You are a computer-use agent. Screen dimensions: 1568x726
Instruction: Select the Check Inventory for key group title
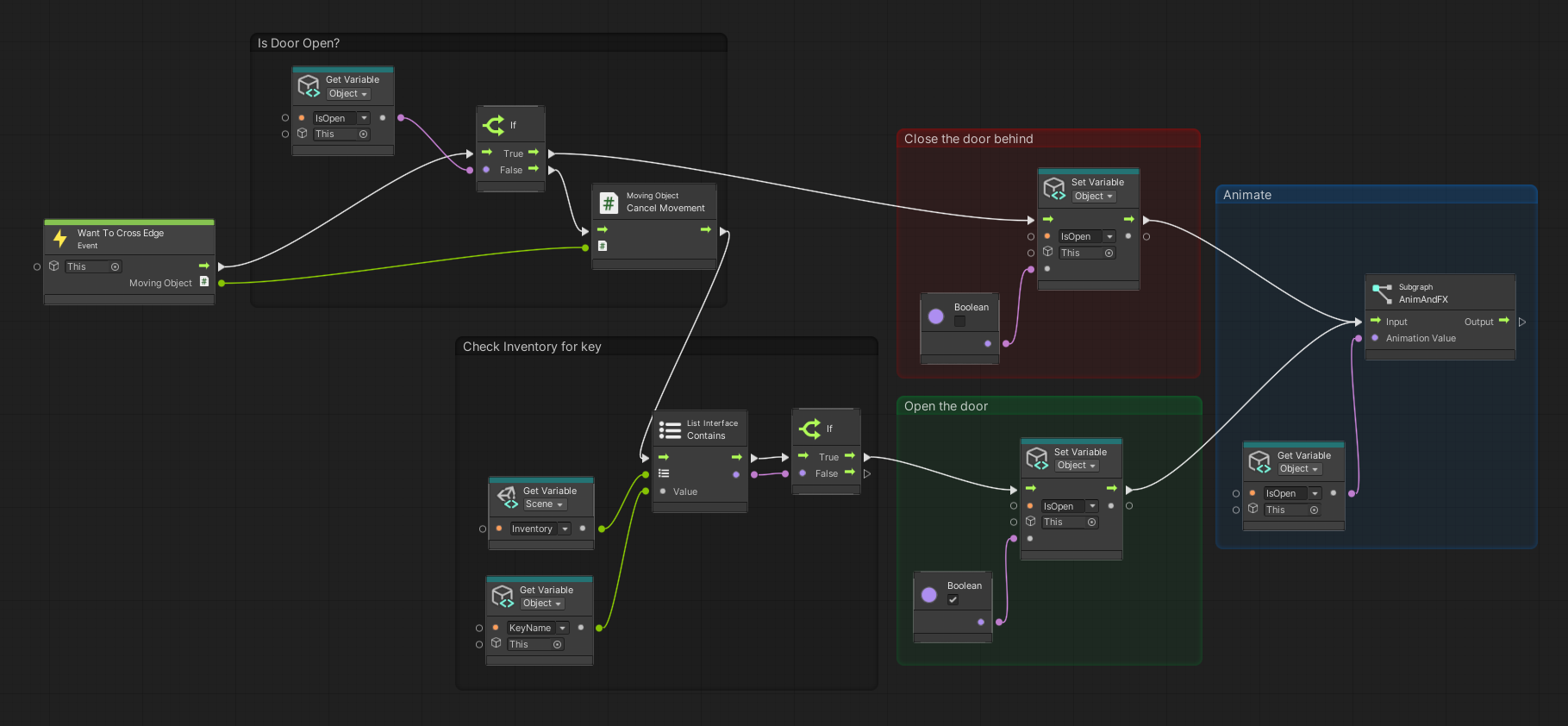[x=532, y=347]
